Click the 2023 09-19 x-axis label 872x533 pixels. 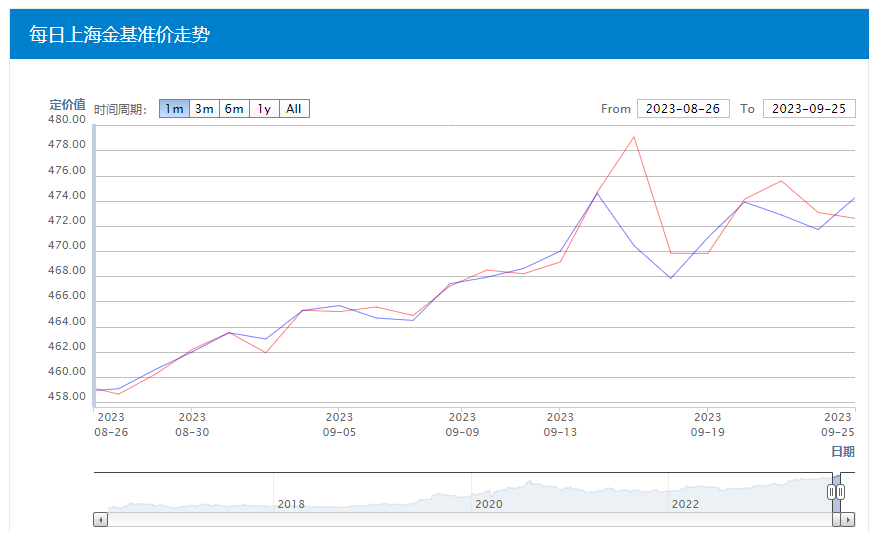(x=707, y=425)
